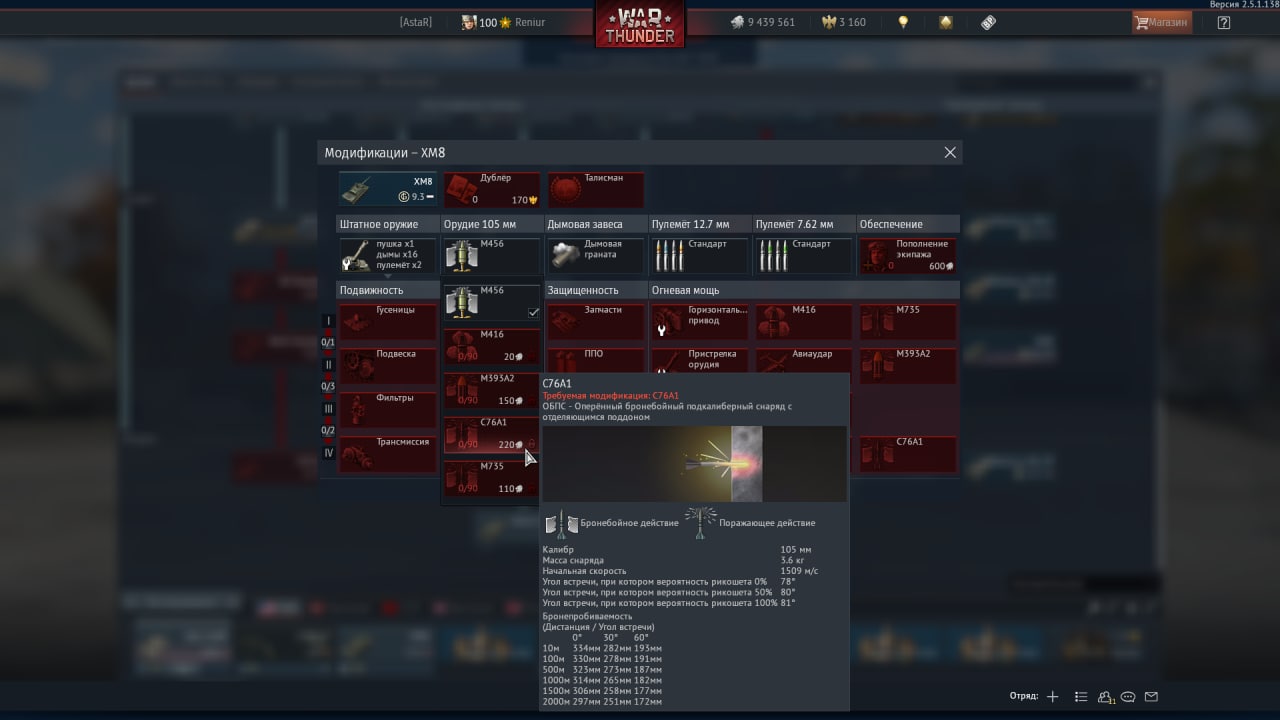Click the [AstaR] squadron tag

pos(416,22)
